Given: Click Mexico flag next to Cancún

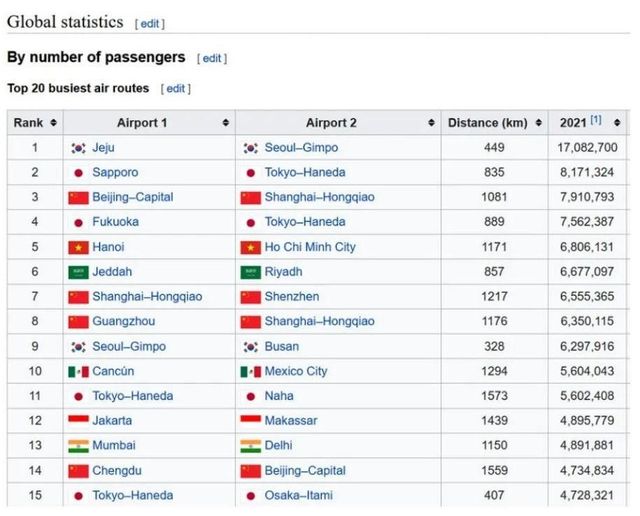Looking at the screenshot, I should 78,371.
